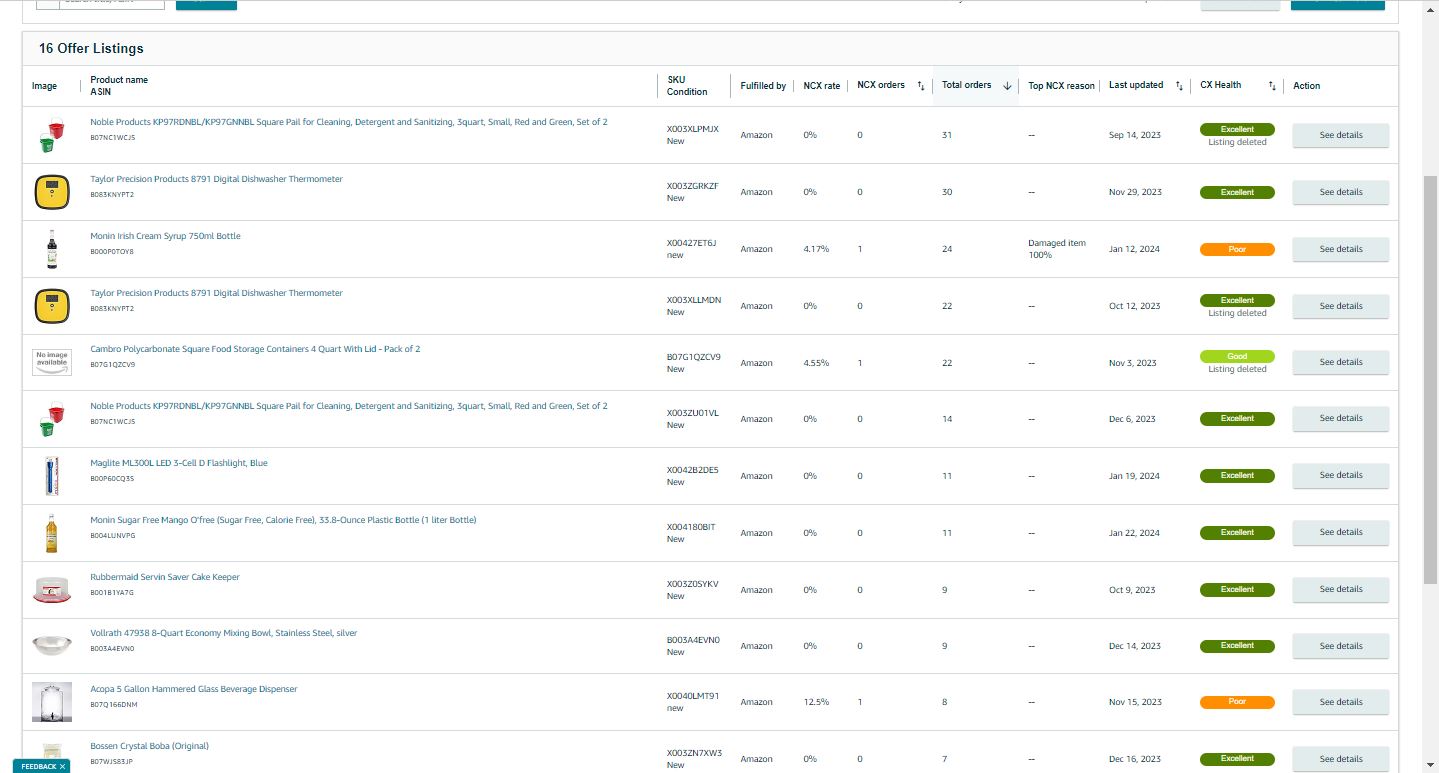This screenshot has width=1439, height=773.
Task: Click the '16 Offer Listings' heading
Action: coord(91,48)
